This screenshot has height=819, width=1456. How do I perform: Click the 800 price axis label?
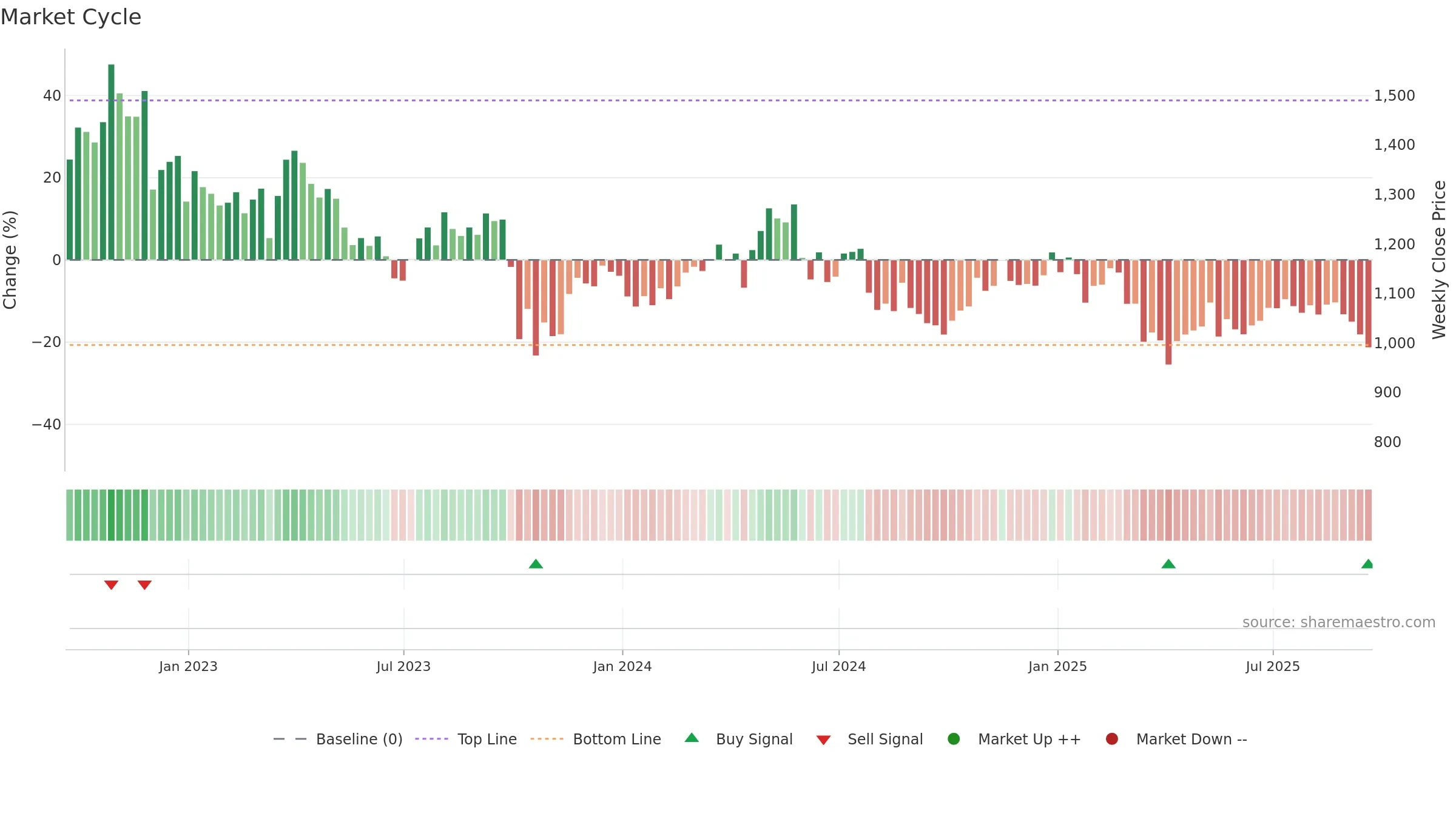(1387, 442)
